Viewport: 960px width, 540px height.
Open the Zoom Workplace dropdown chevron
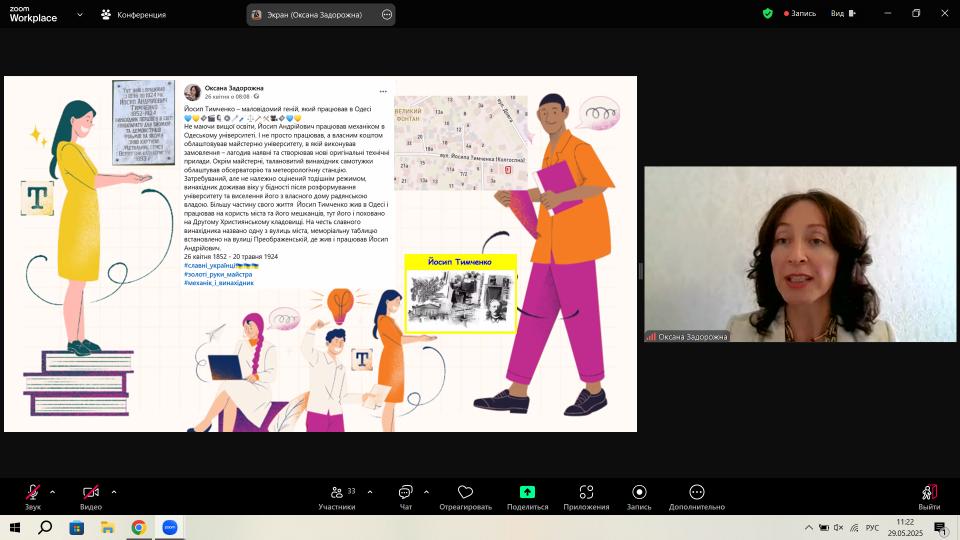[x=78, y=15]
